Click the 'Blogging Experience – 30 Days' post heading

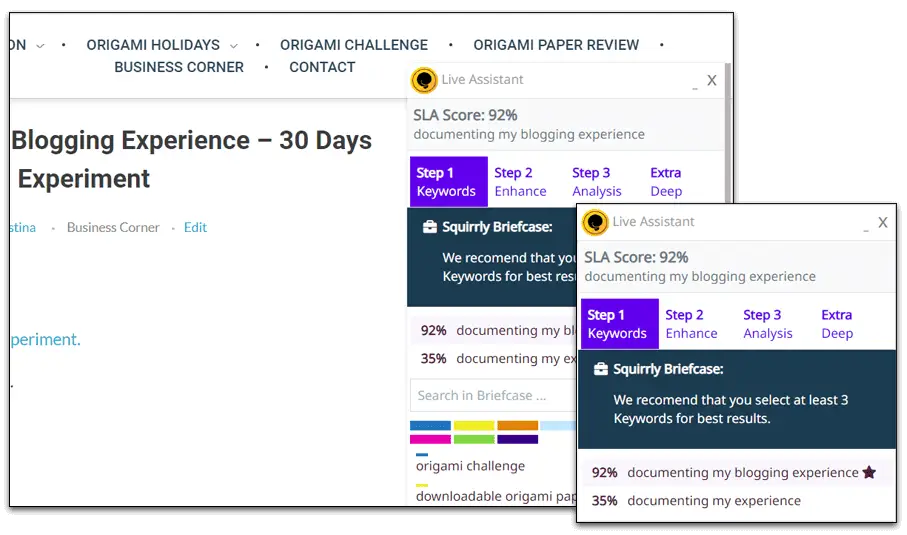[191, 141]
